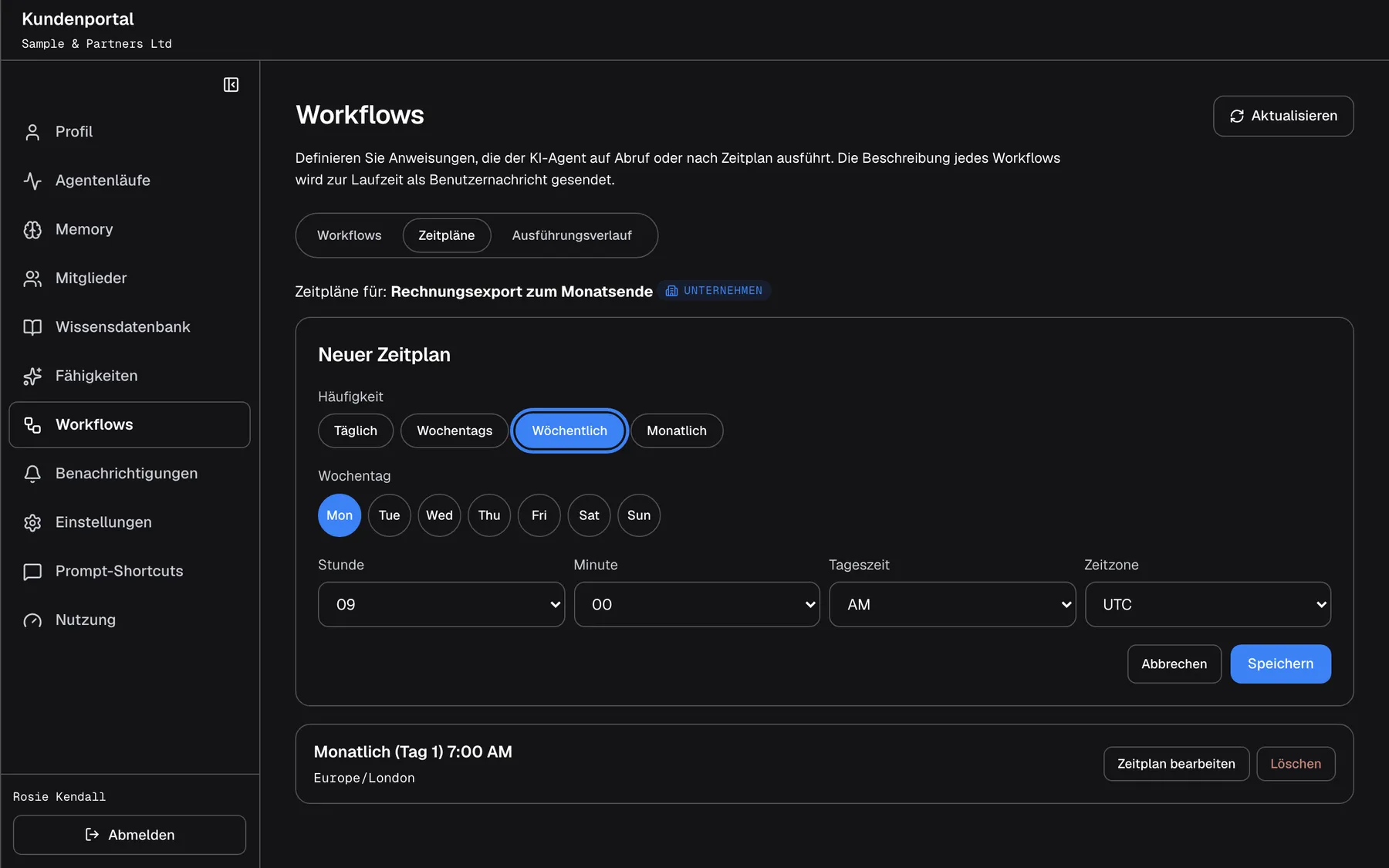This screenshot has height=868, width=1389.
Task: Click the Einstellungen gear icon
Action: coord(32,522)
